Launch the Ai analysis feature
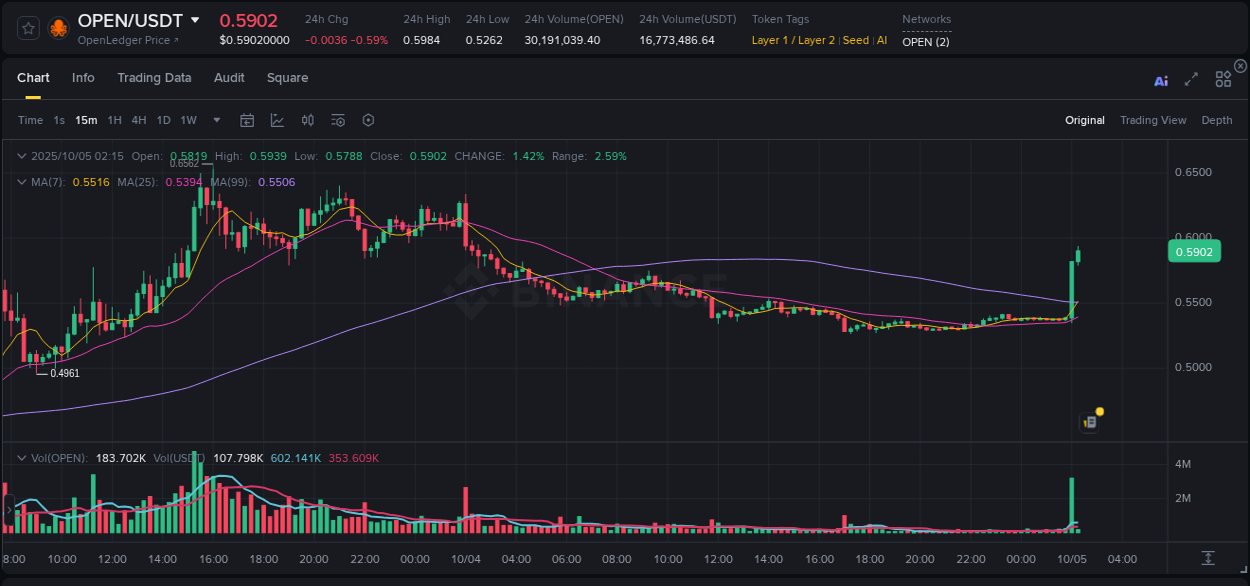The width and height of the screenshot is (1250, 586). coord(1160,80)
